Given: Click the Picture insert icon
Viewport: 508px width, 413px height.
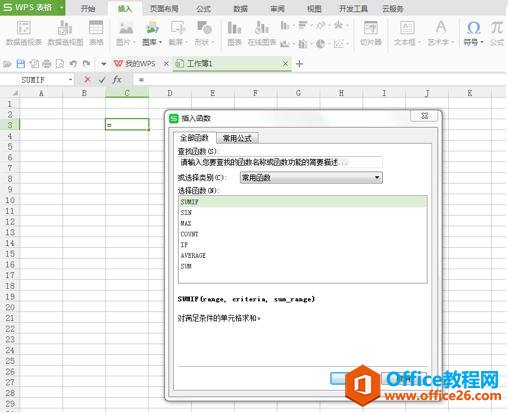Looking at the screenshot, I should point(126,28).
